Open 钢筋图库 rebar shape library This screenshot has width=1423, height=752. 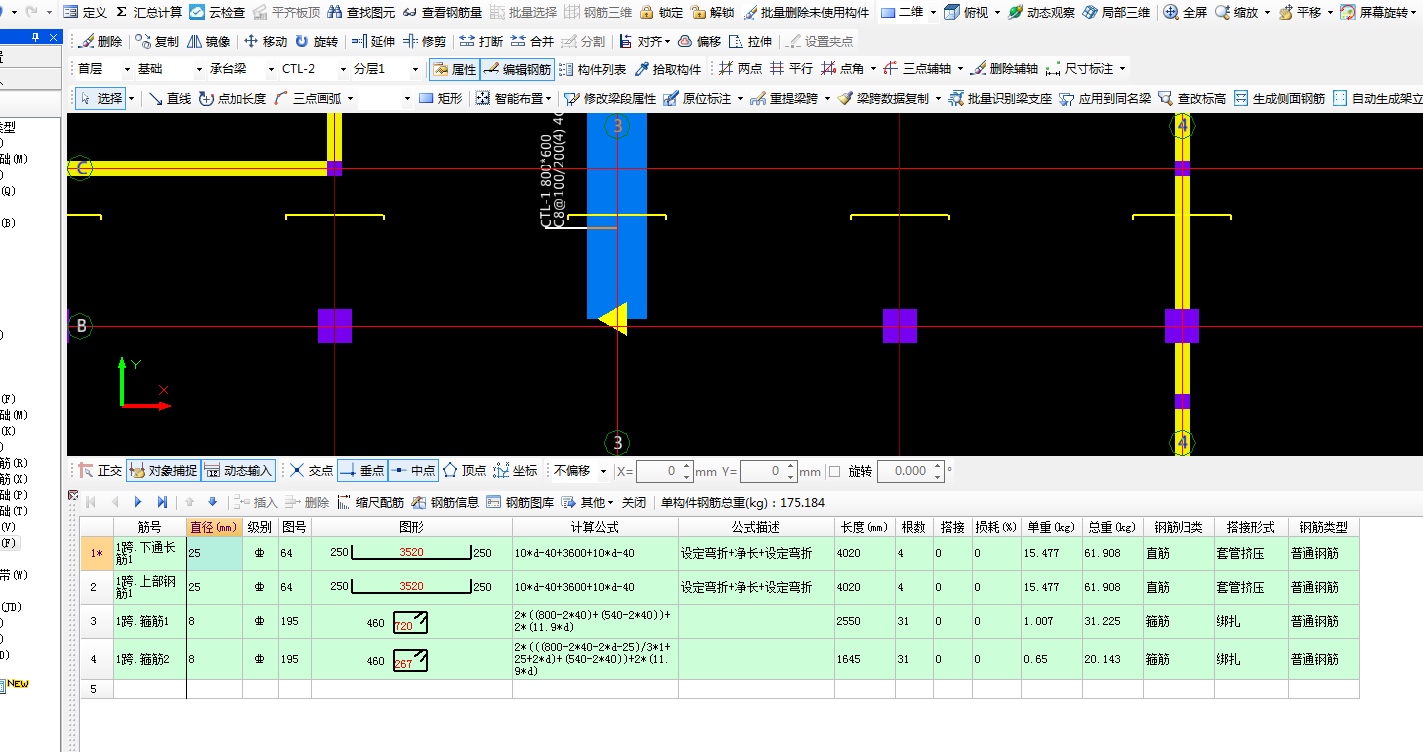[x=520, y=502]
